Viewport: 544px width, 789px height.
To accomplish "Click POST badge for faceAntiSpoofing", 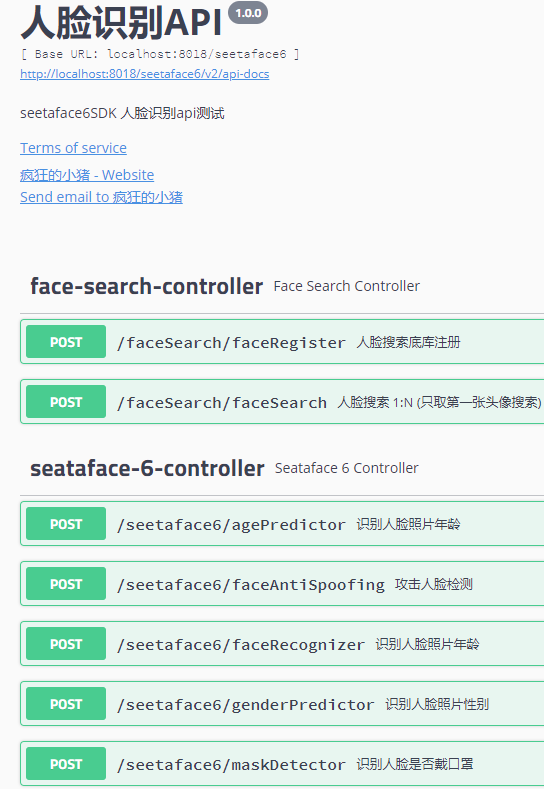I will coord(66,584).
